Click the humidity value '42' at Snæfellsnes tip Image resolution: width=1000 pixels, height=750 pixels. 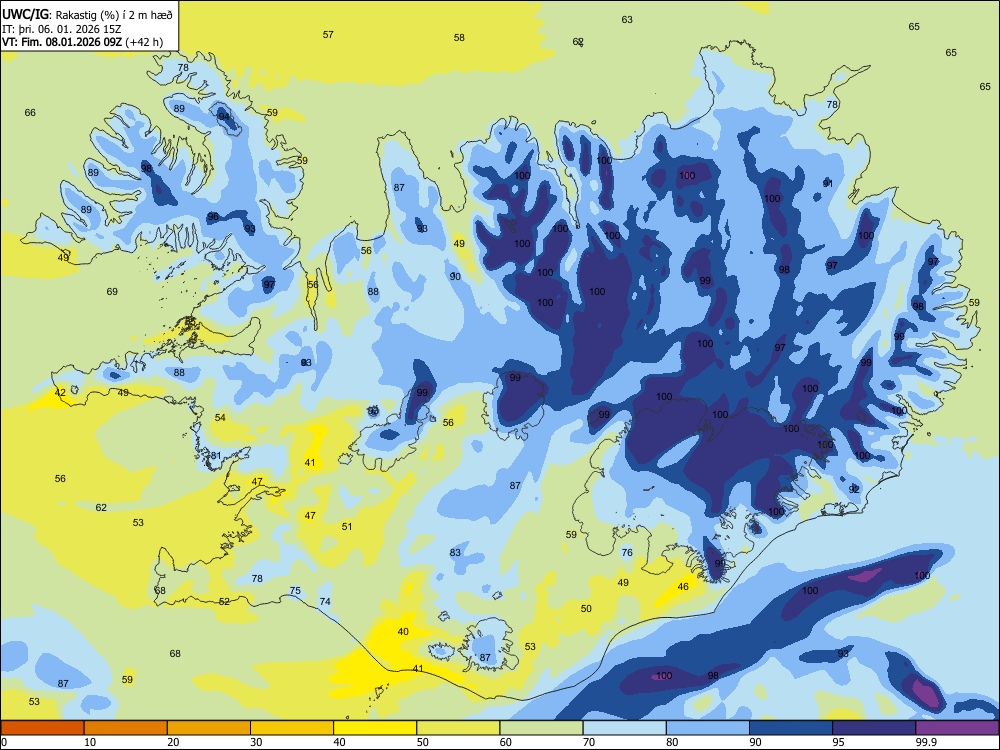coord(60,393)
